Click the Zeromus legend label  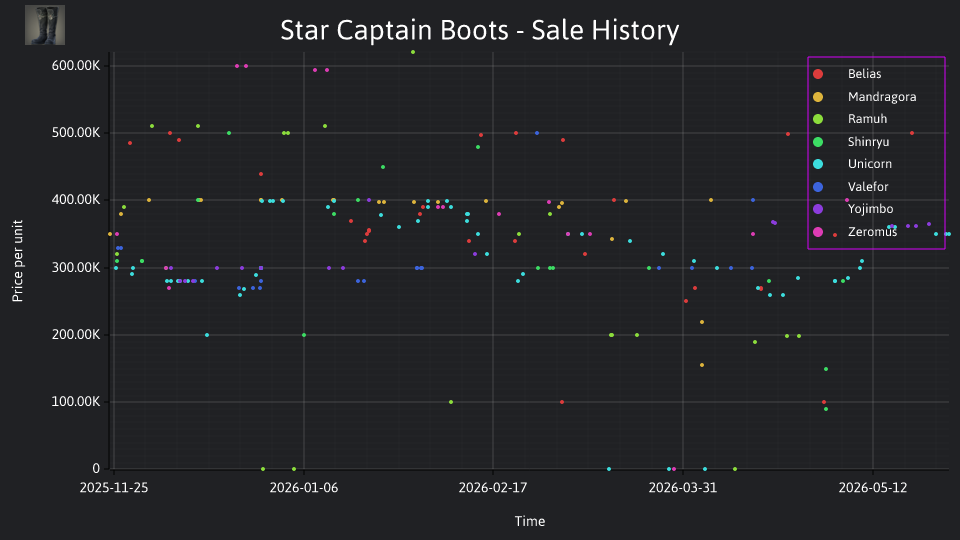[x=872, y=231]
